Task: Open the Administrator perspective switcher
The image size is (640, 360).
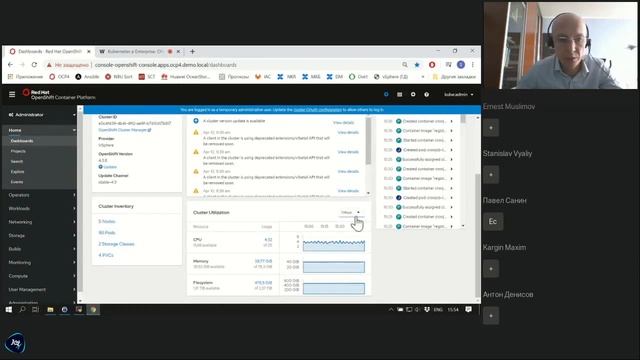Action: tap(41, 115)
